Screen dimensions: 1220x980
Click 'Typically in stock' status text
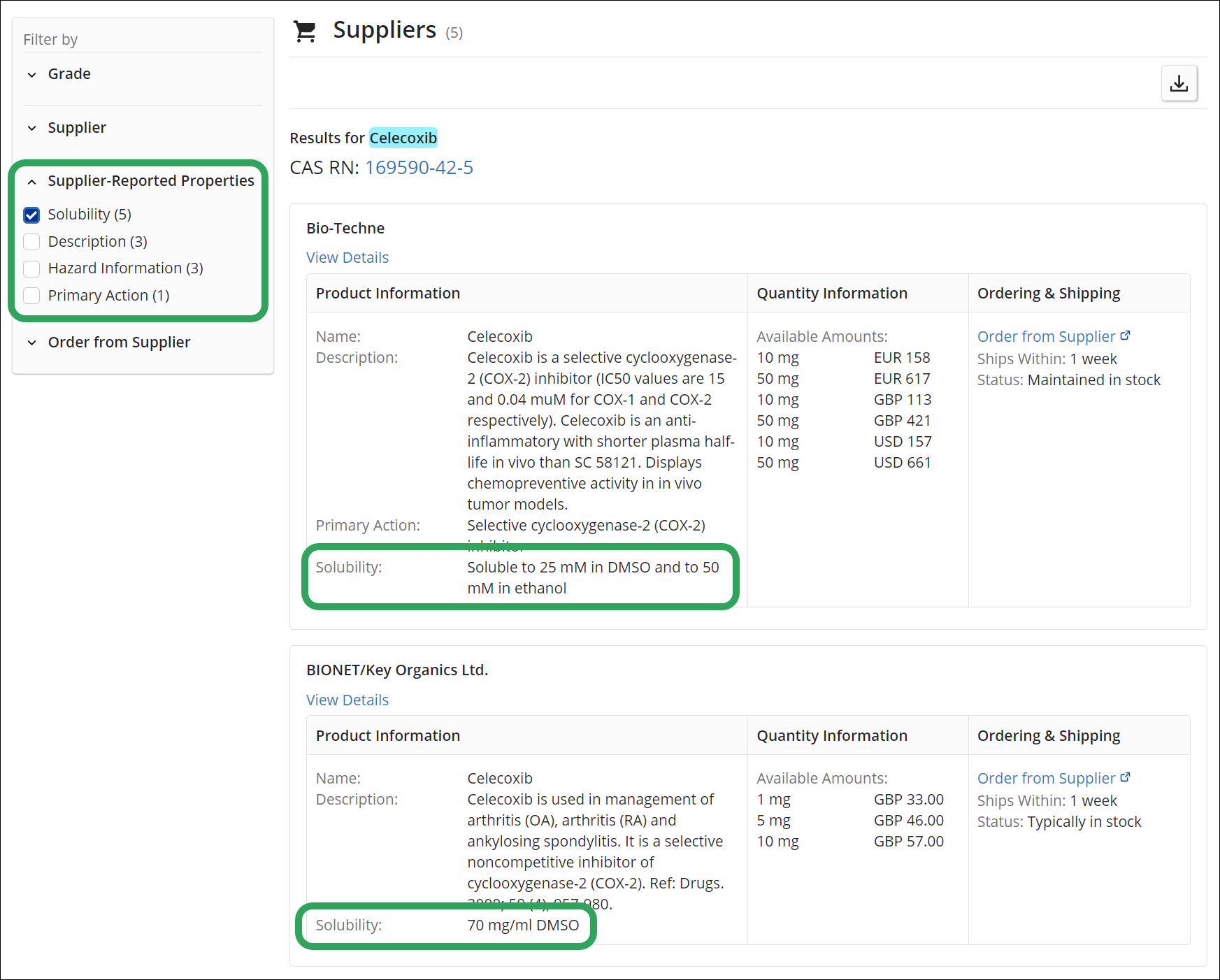click(x=1084, y=822)
